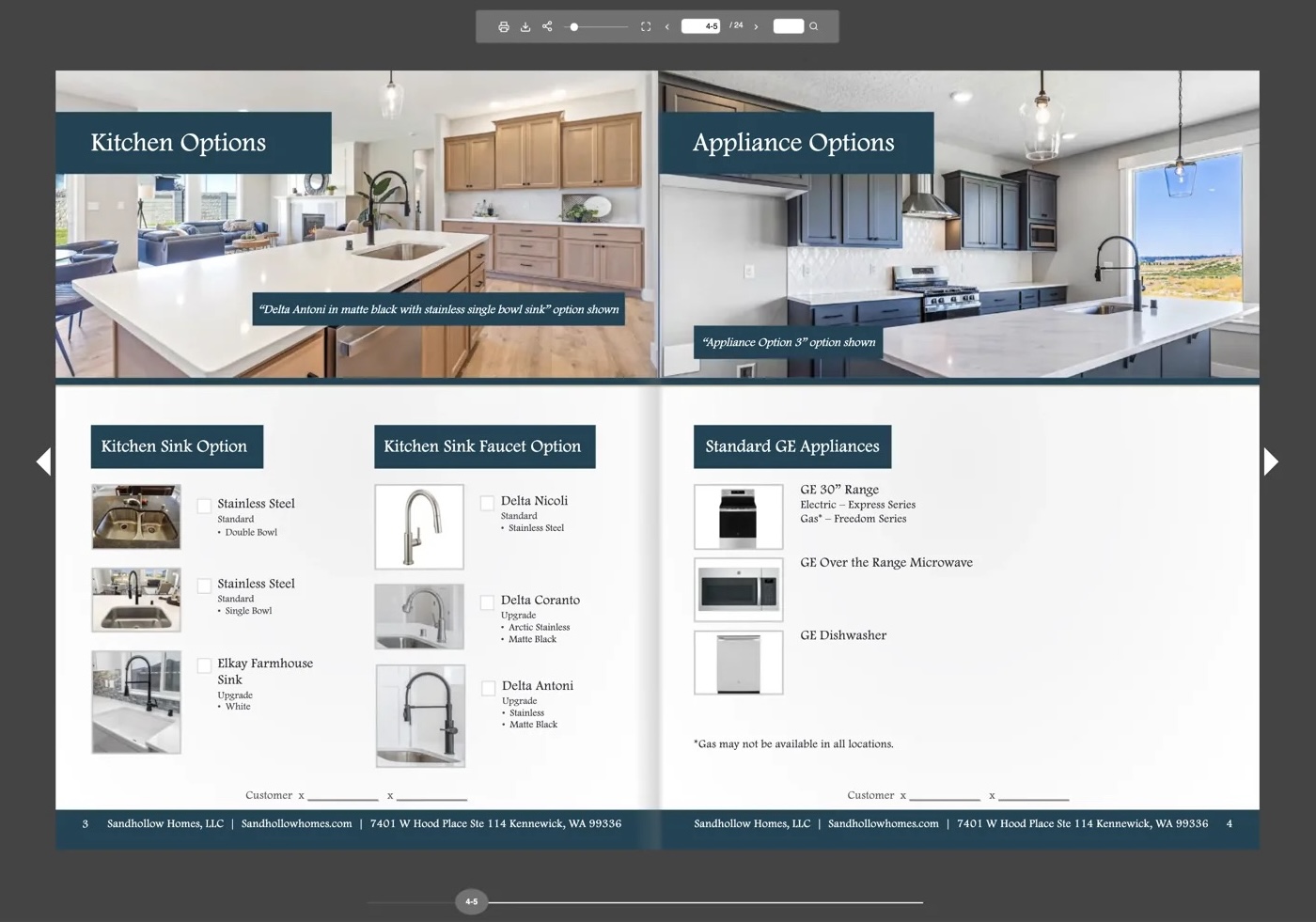Click the Delta Antoni faucet image
Viewport: 1316px width, 922px height.
(420, 716)
